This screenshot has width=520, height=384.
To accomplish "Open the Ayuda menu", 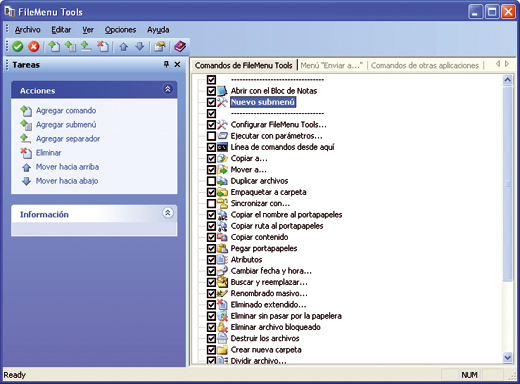I will tap(158, 30).
